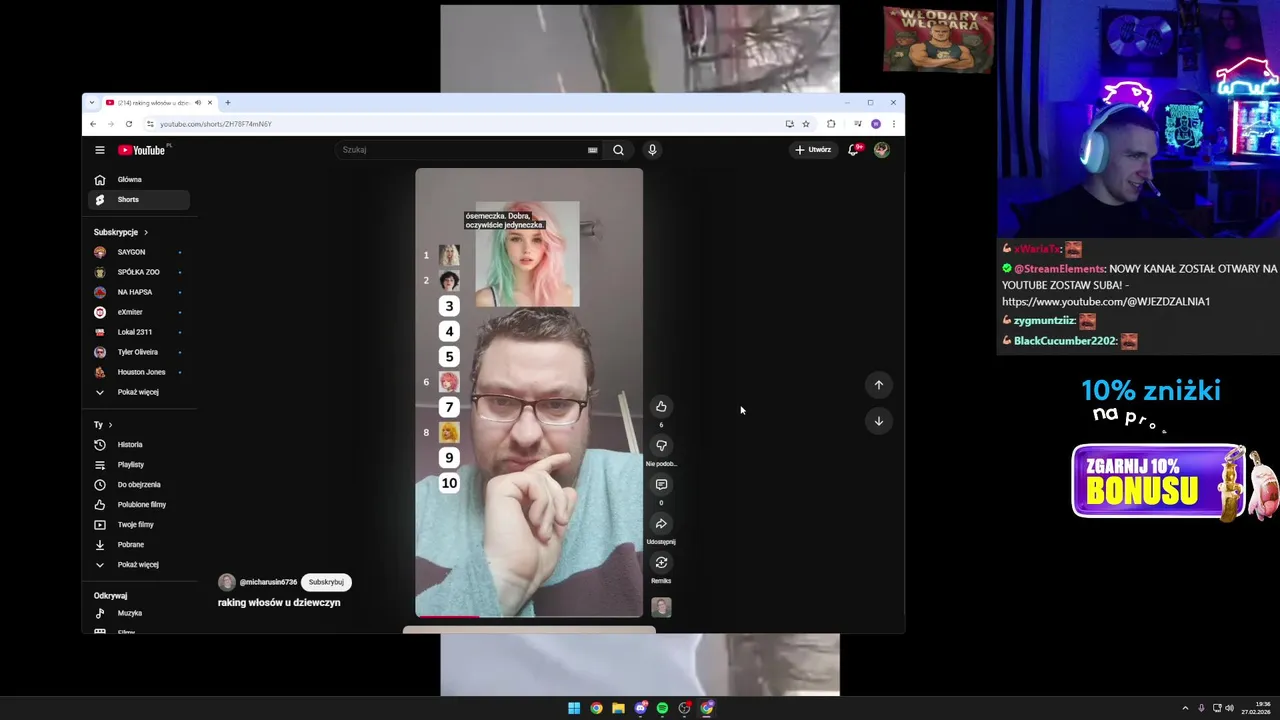The height and width of the screenshot is (720, 1280).
Task: Click the youtube.com/@WJEZDZALNIA1 chat link
Action: [x=1106, y=301]
